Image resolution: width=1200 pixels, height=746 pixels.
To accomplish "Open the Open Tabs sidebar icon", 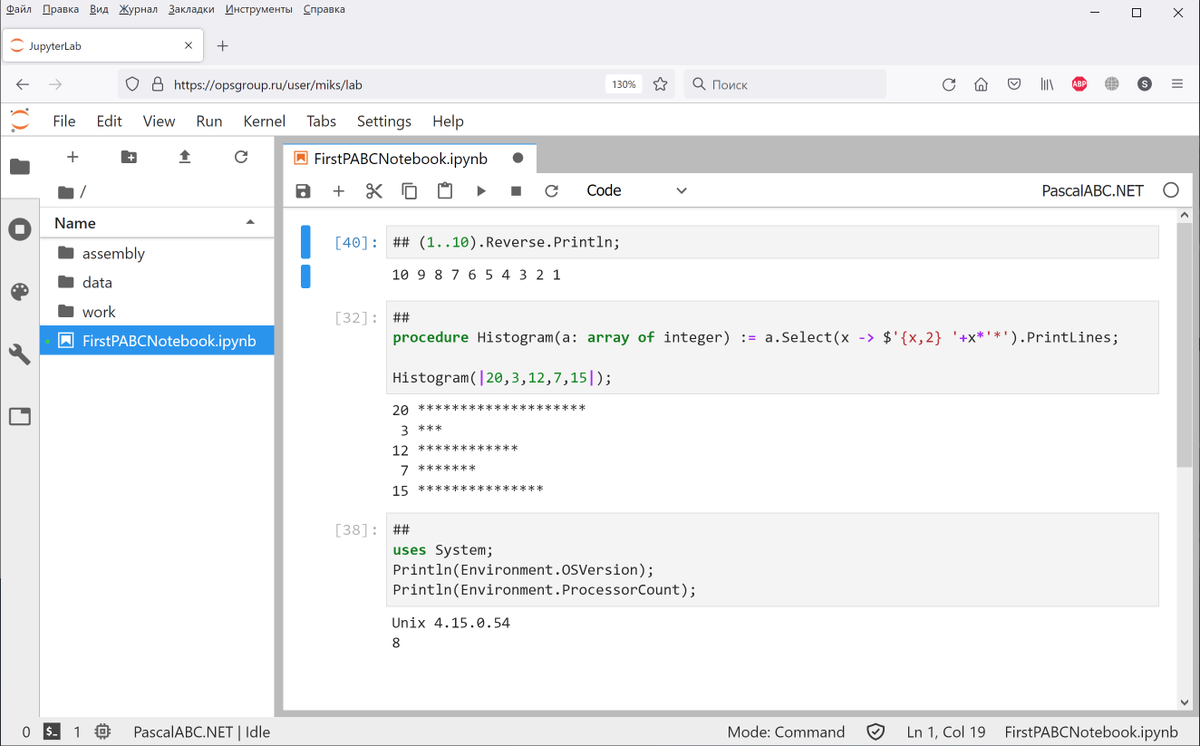I will (x=20, y=416).
